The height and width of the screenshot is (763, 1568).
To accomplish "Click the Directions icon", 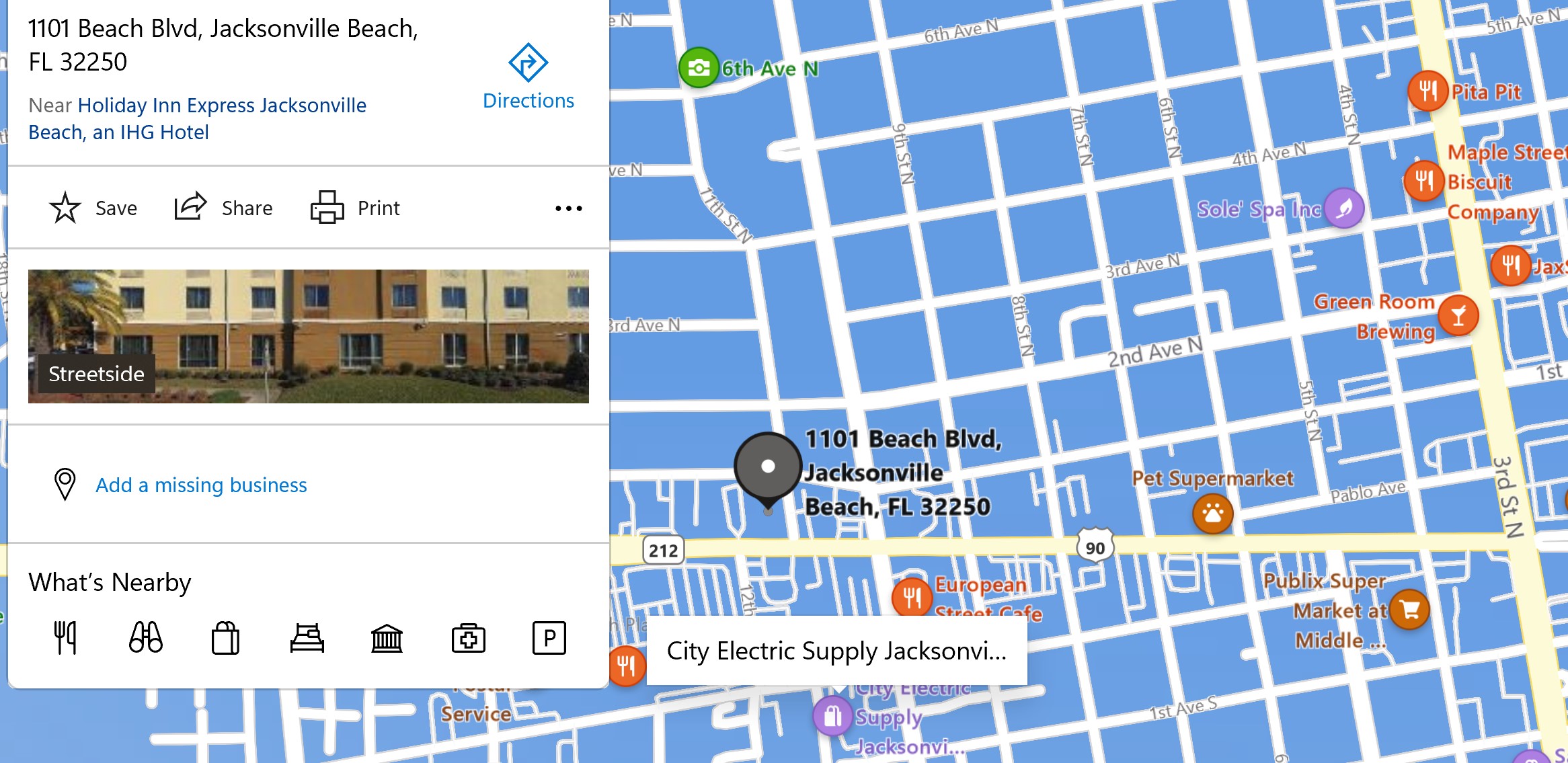I will (528, 63).
